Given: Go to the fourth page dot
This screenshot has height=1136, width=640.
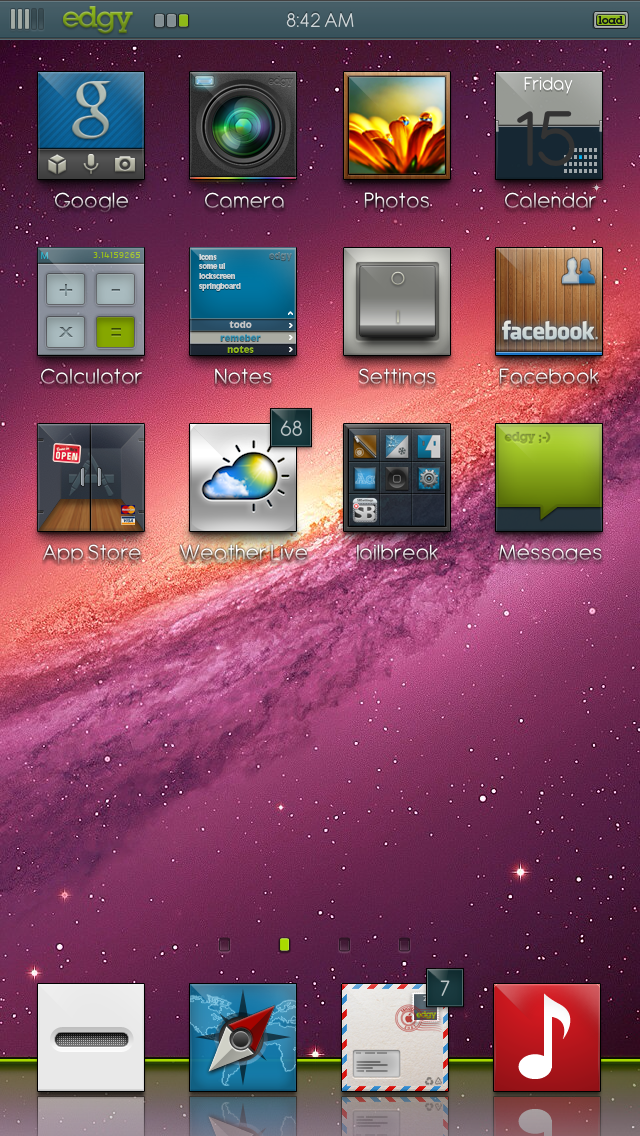Looking at the screenshot, I should coord(404,944).
